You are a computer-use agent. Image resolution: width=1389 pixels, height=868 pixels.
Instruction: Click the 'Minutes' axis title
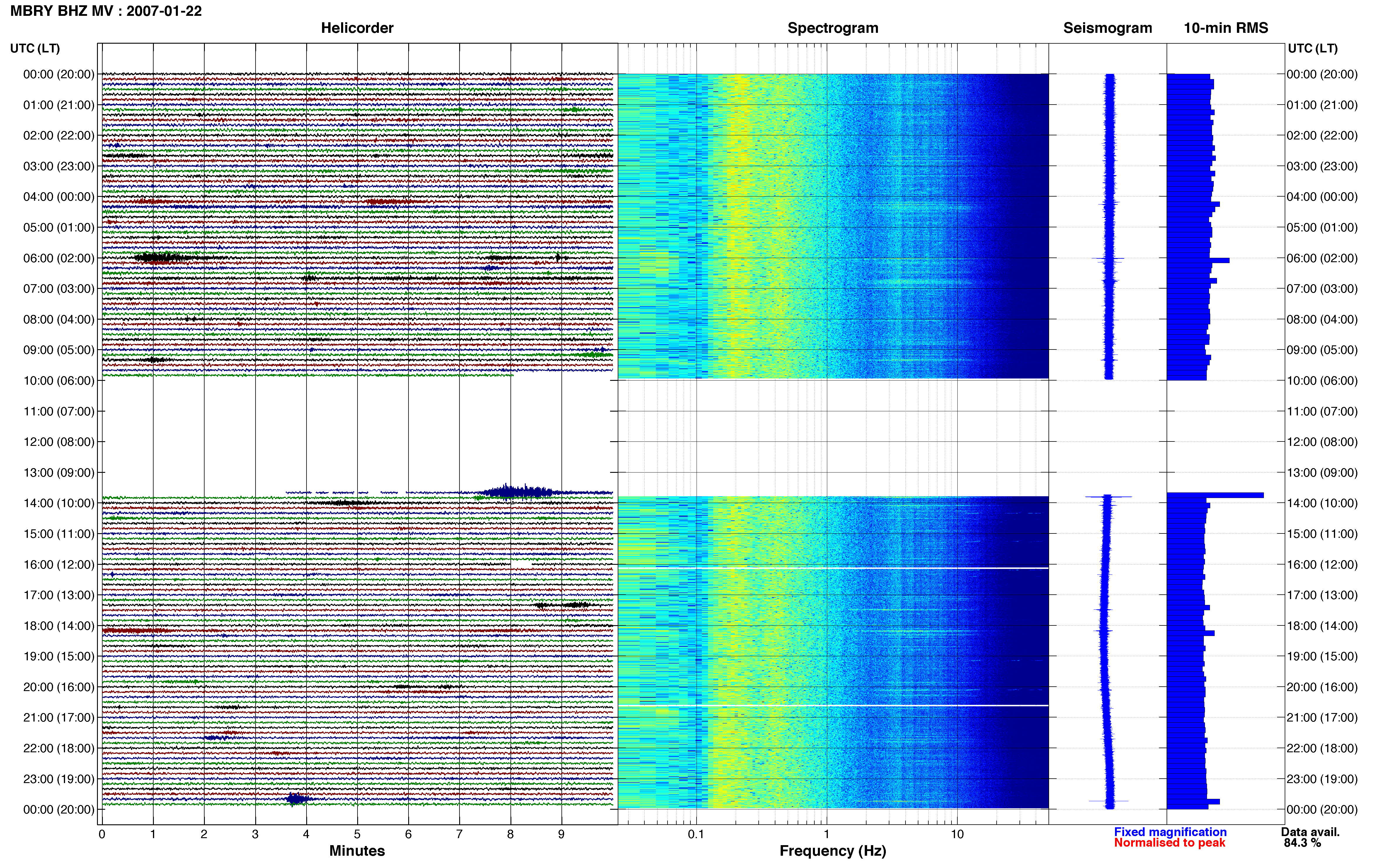click(x=357, y=851)
